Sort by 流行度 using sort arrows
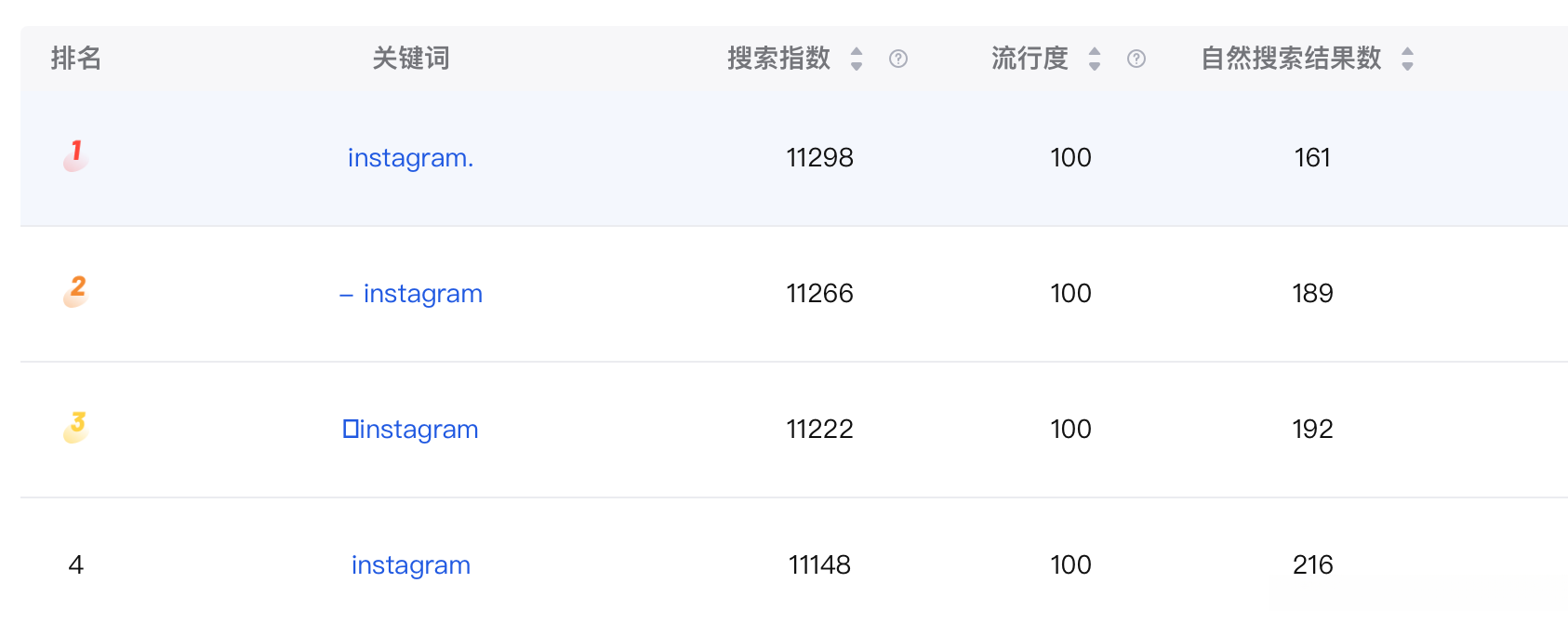Screen dimensions: 1568x623 [1095, 59]
